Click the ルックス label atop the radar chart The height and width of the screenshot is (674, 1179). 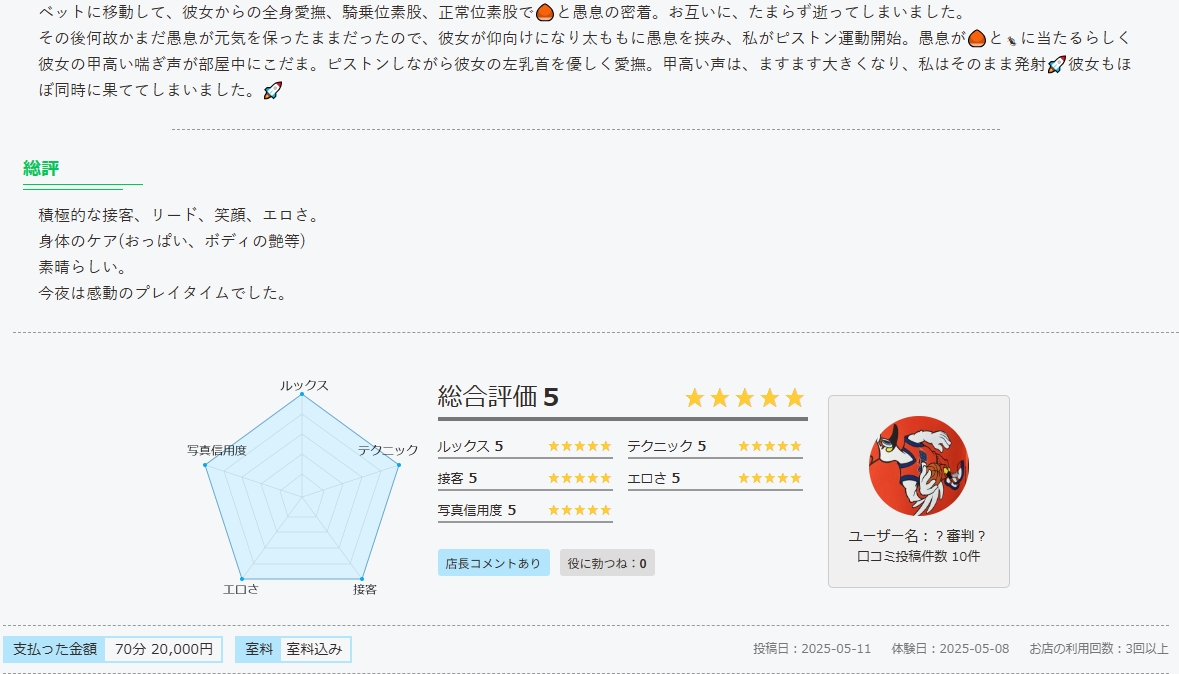pyautogui.click(x=304, y=385)
